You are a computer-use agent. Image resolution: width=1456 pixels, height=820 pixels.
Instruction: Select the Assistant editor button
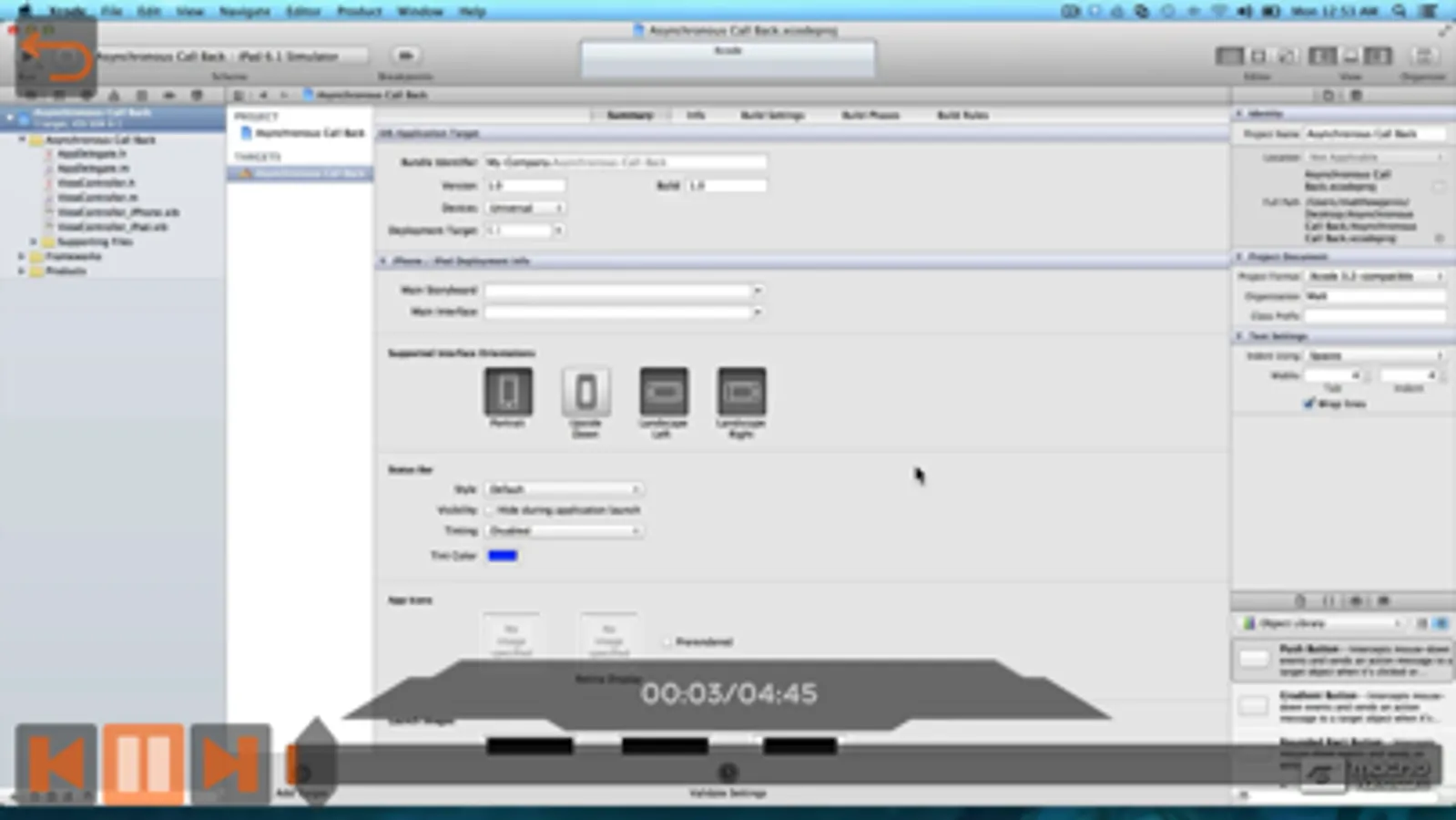pyautogui.click(x=1258, y=56)
